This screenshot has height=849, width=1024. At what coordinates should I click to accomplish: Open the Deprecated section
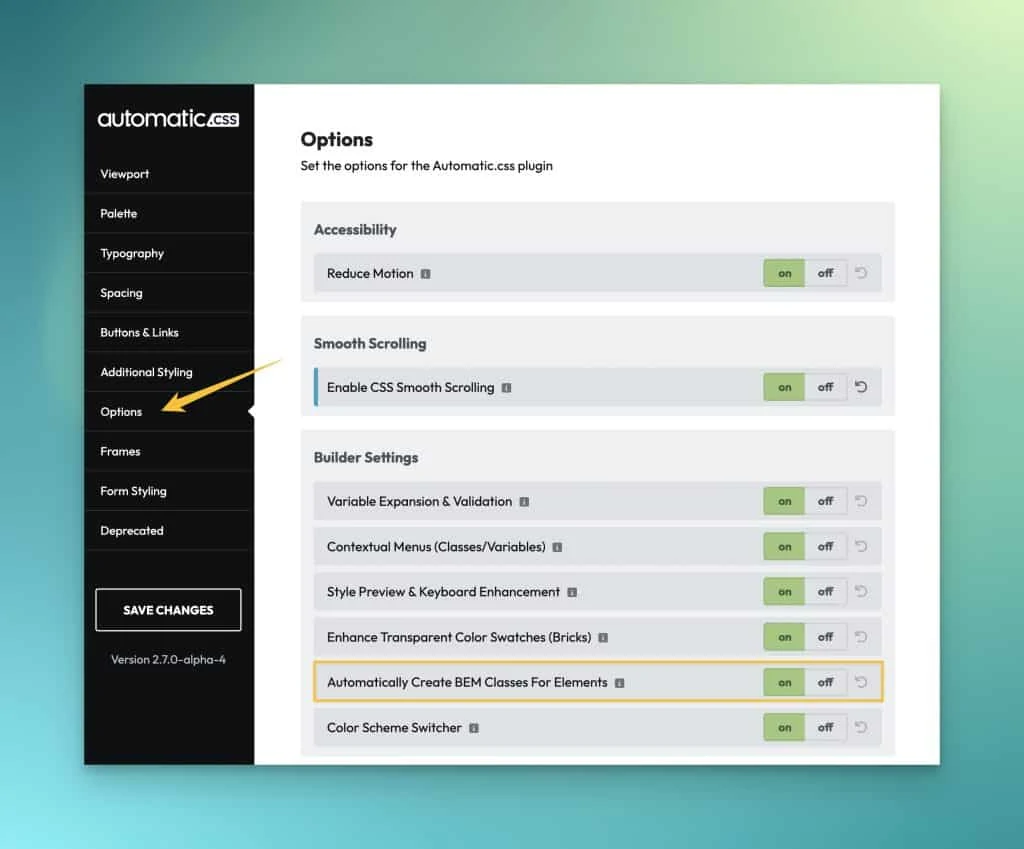click(x=131, y=531)
